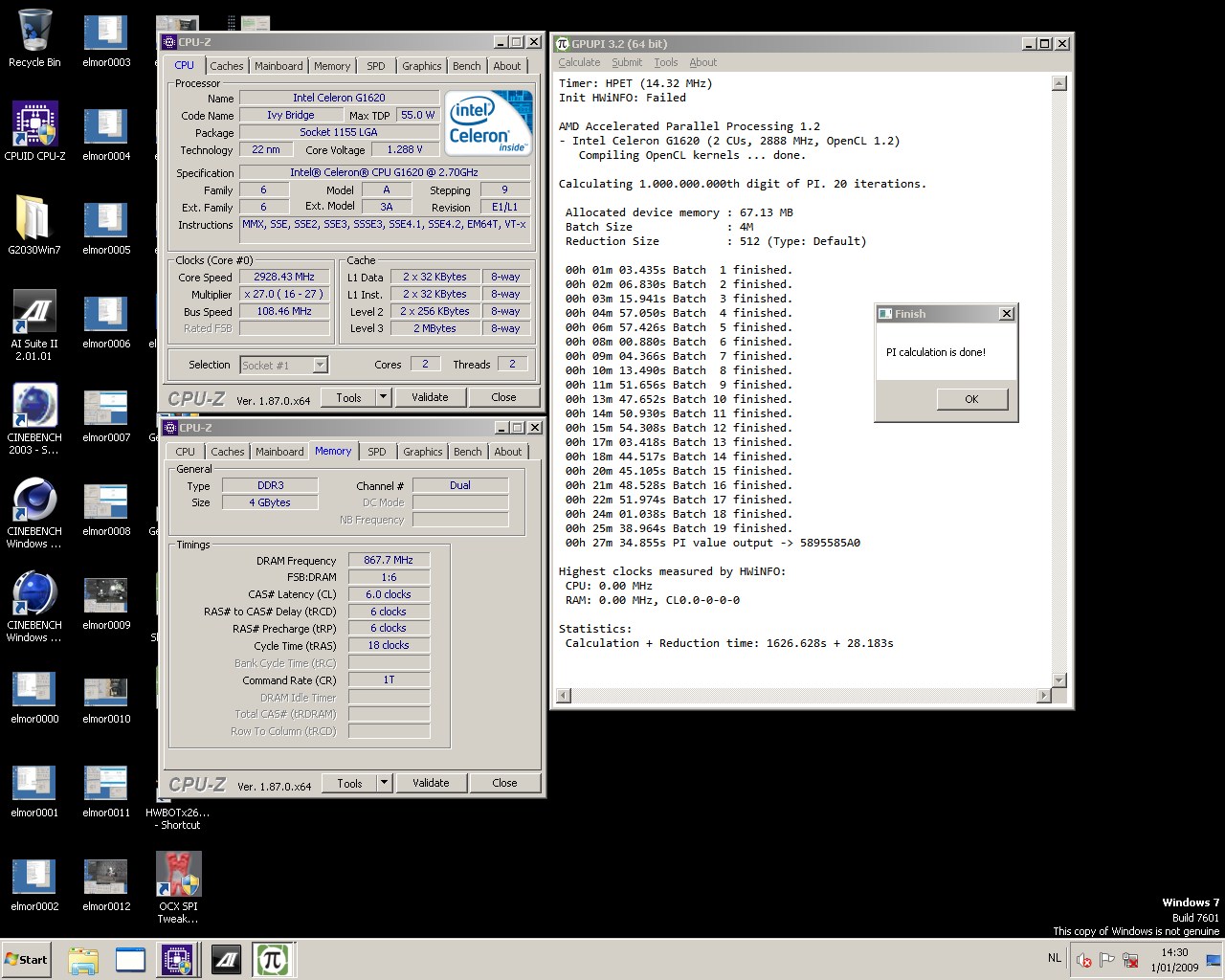Open the Submit menu in GPUPI

coord(627,62)
